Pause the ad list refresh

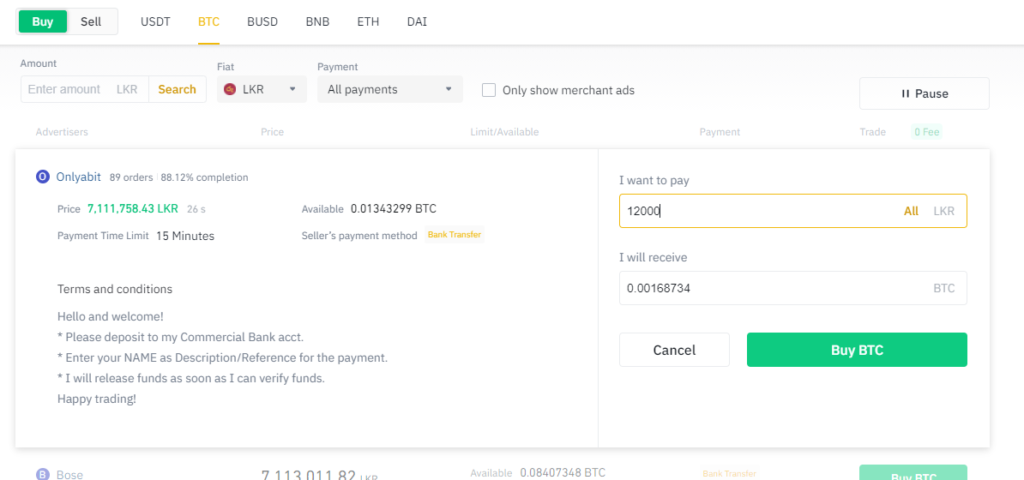click(924, 93)
